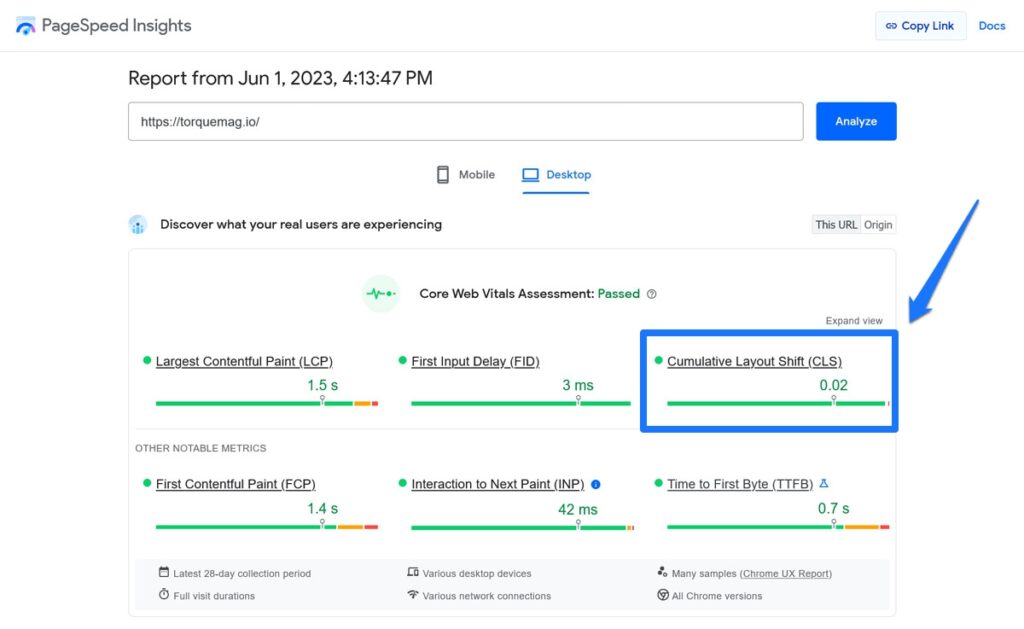Image resolution: width=1024 pixels, height=629 pixels.
Task: Click inside the URL input field
Action: click(x=465, y=121)
